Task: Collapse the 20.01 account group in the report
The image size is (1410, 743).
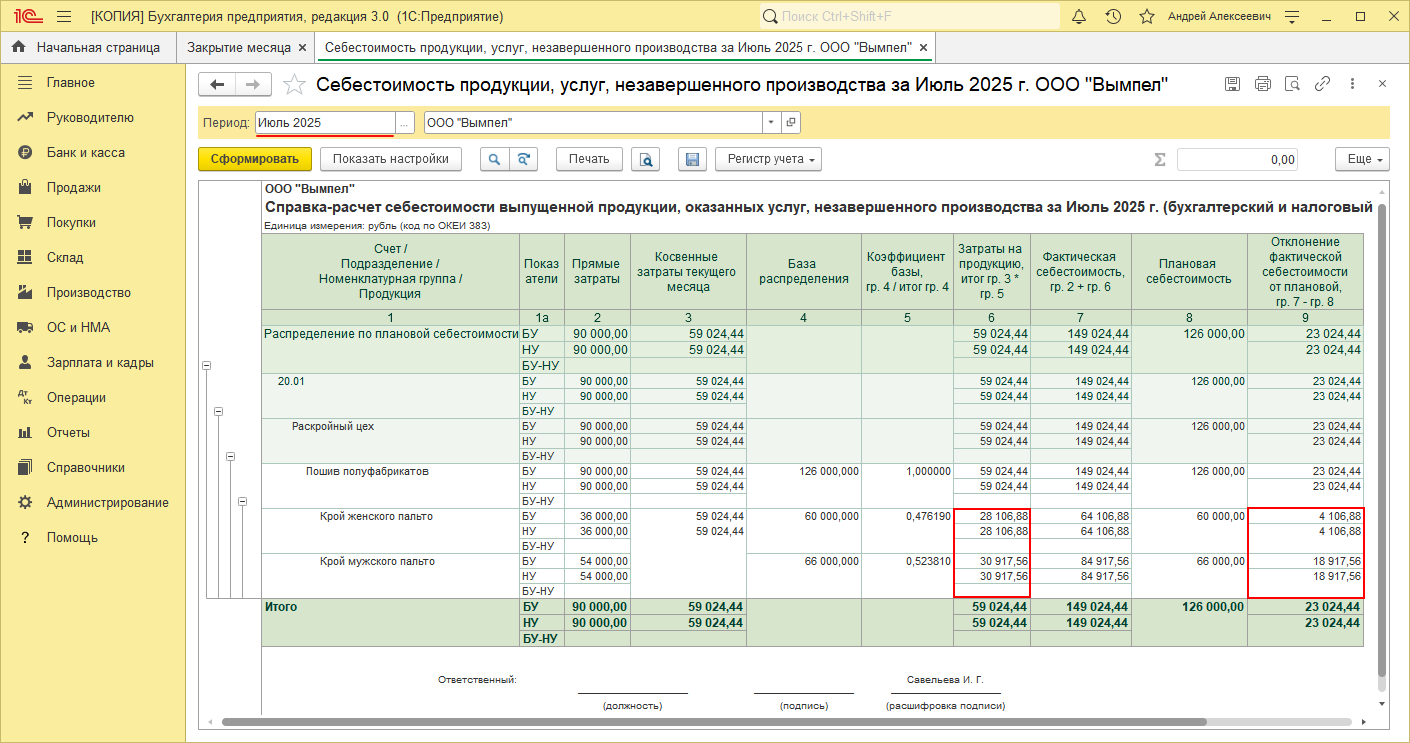Action: [218, 411]
